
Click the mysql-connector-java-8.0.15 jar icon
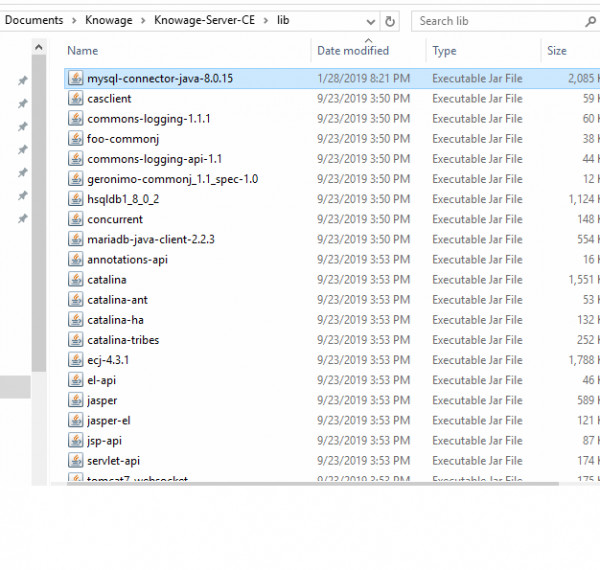(x=76, y=78)
